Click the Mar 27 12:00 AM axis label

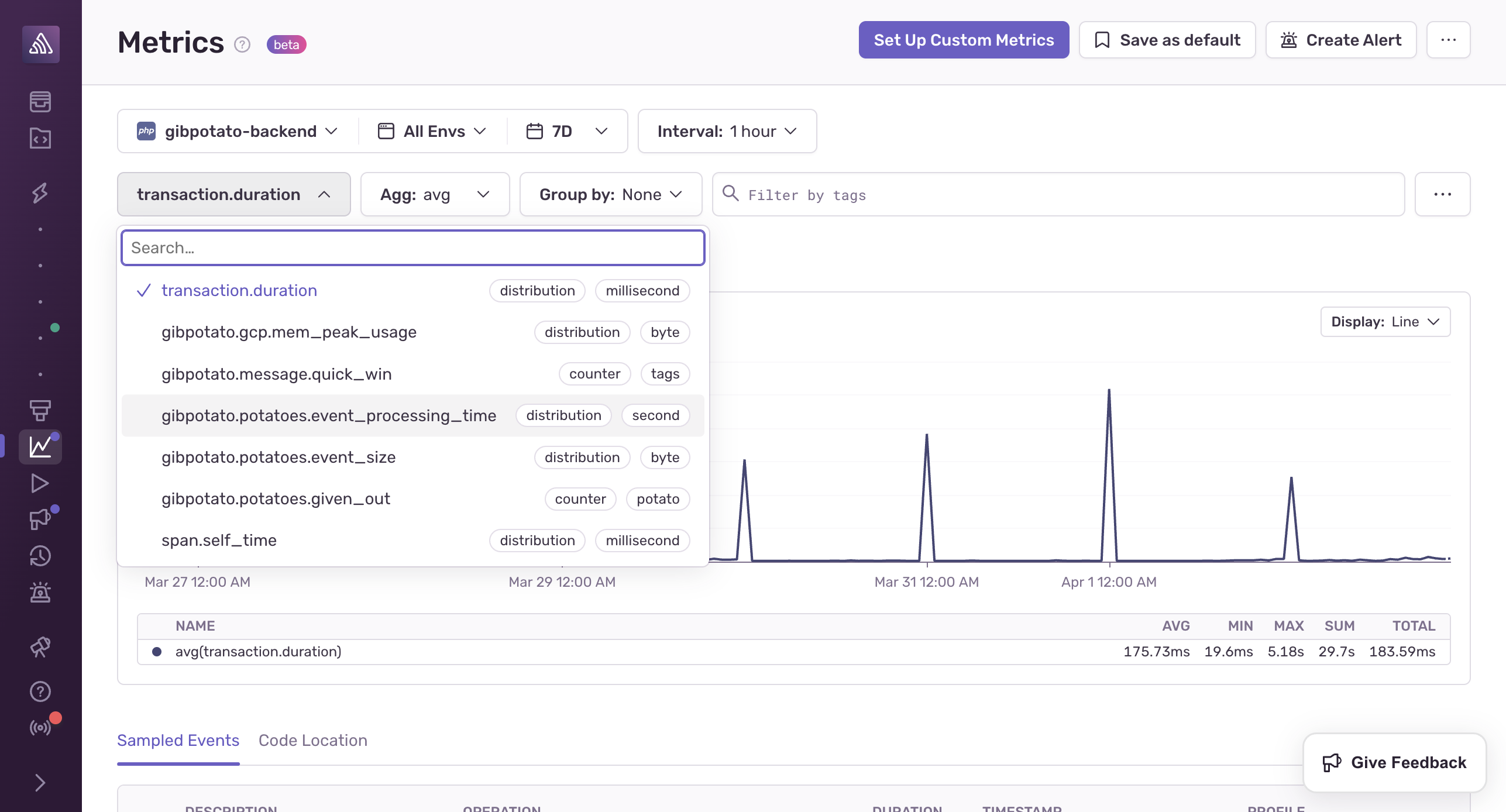coord(198,582)
